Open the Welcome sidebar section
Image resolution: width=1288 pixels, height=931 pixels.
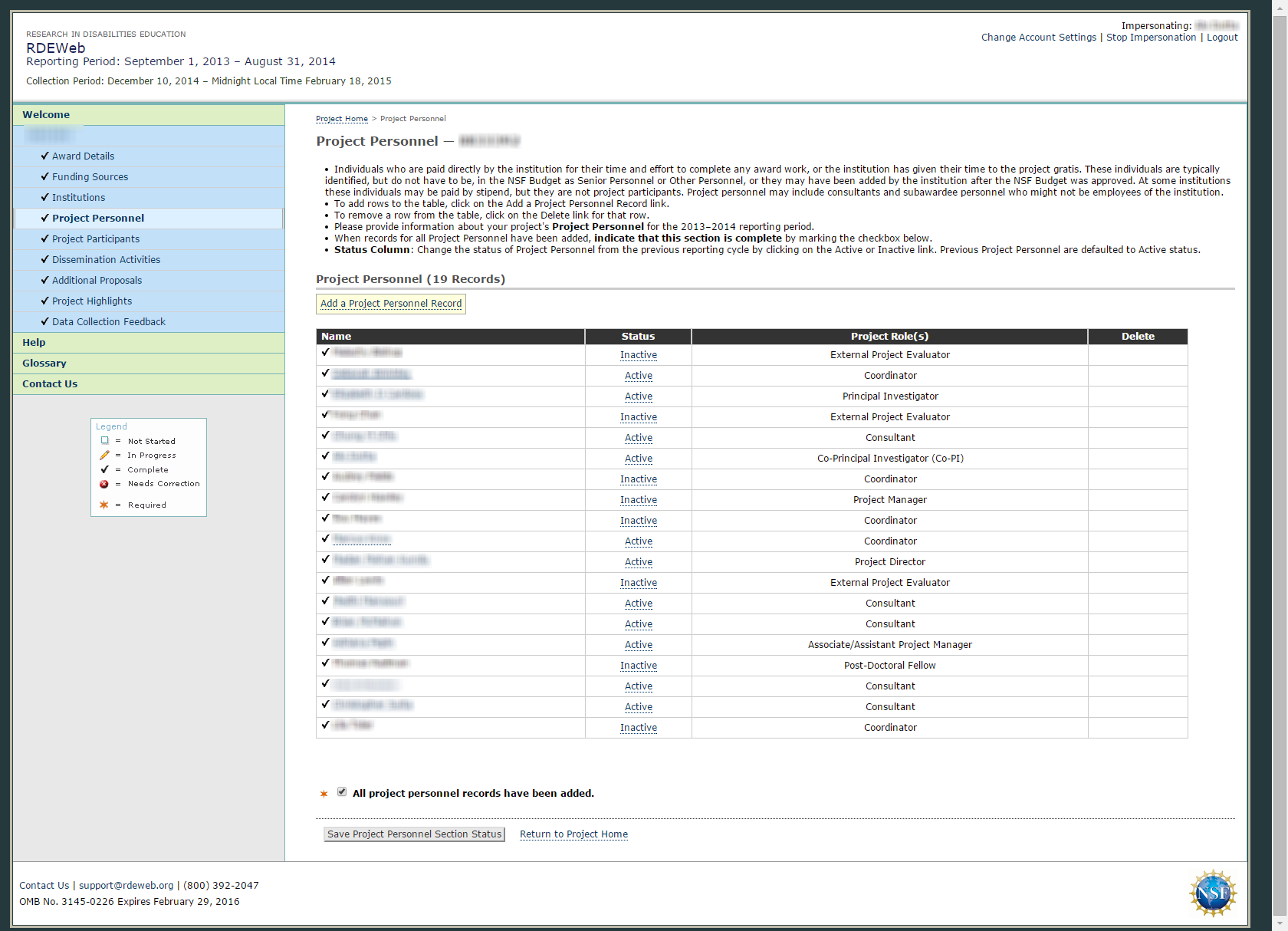(46, 115)
